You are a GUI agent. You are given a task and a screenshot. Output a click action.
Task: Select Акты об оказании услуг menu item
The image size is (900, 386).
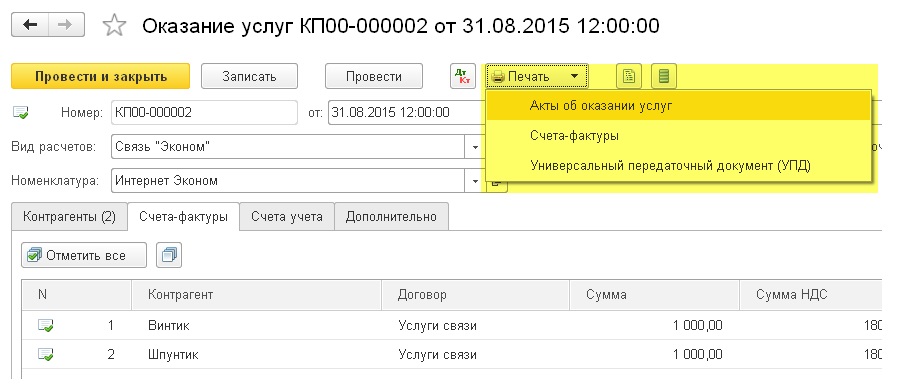click(x=678, y=106)
